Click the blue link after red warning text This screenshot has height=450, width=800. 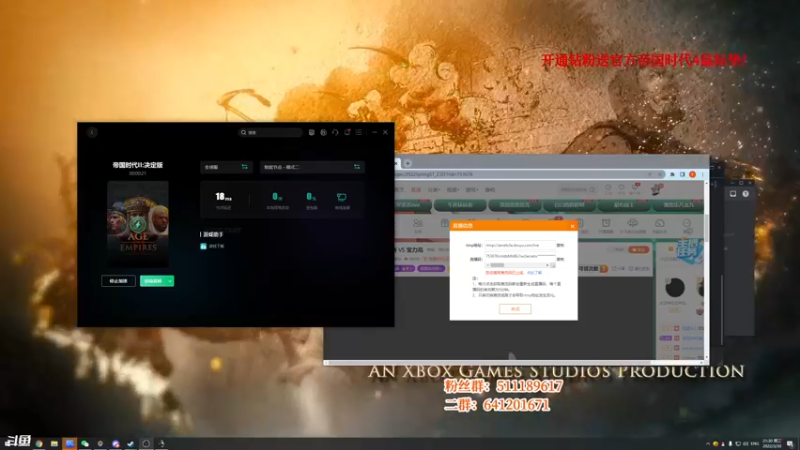click(x=535, y=273)
